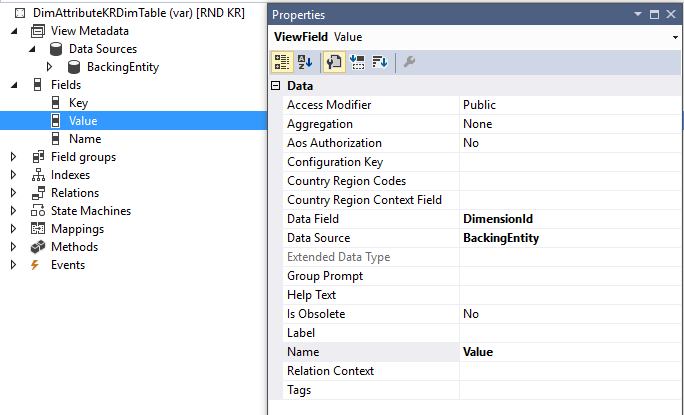Collapse the Data category in Properties

276,87
